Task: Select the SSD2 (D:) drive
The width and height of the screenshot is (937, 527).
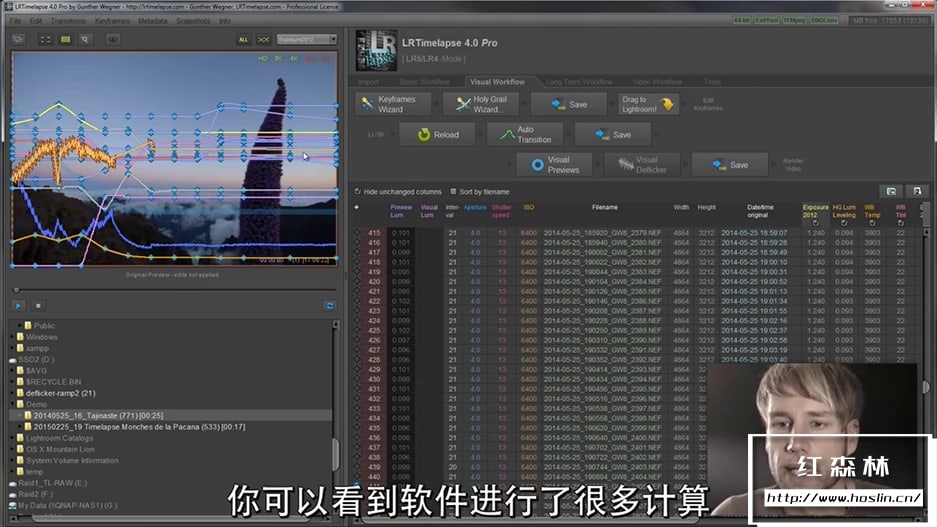Action: [x=32, y=360]
